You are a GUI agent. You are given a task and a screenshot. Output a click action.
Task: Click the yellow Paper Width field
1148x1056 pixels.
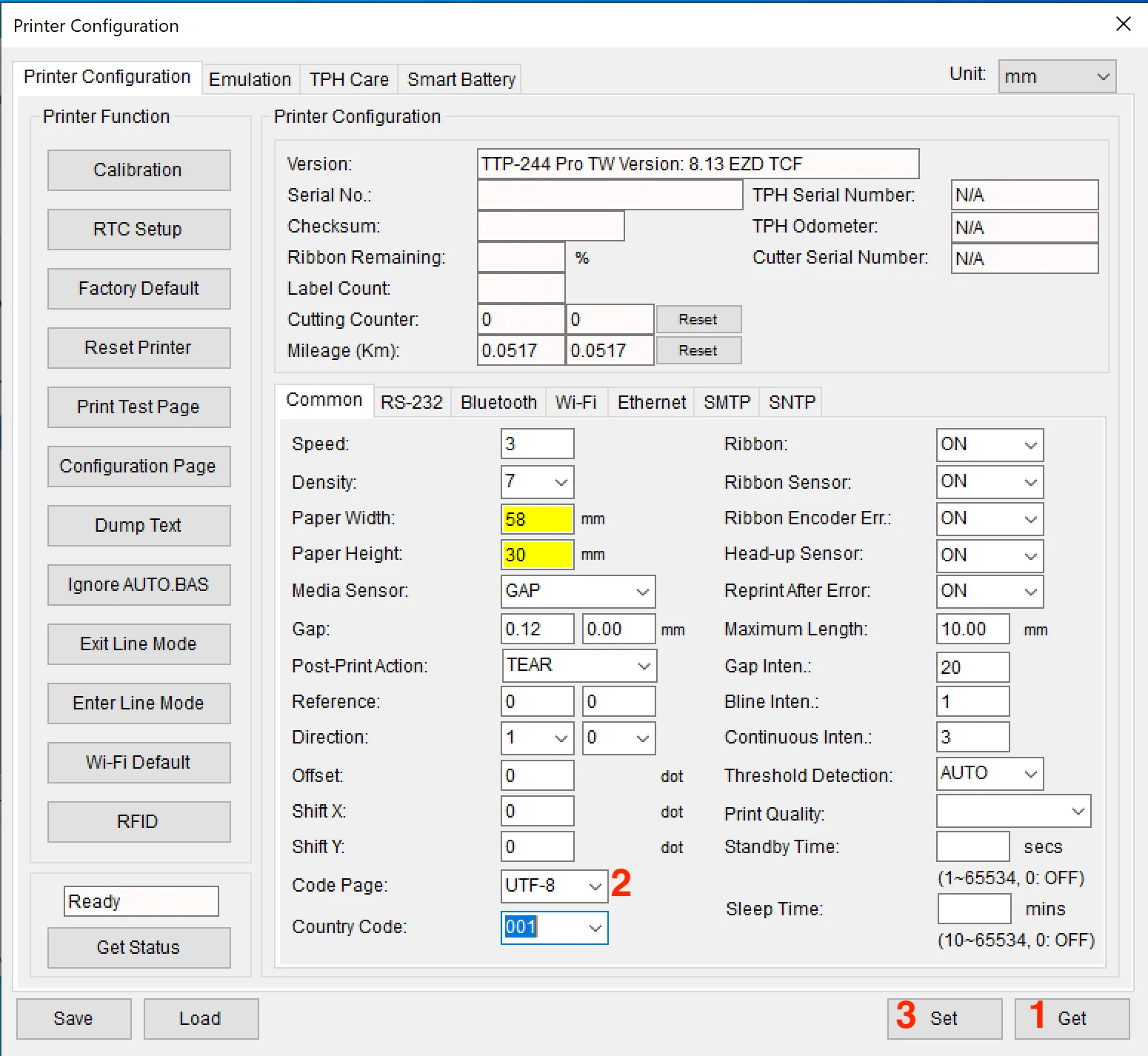[537, 518]
